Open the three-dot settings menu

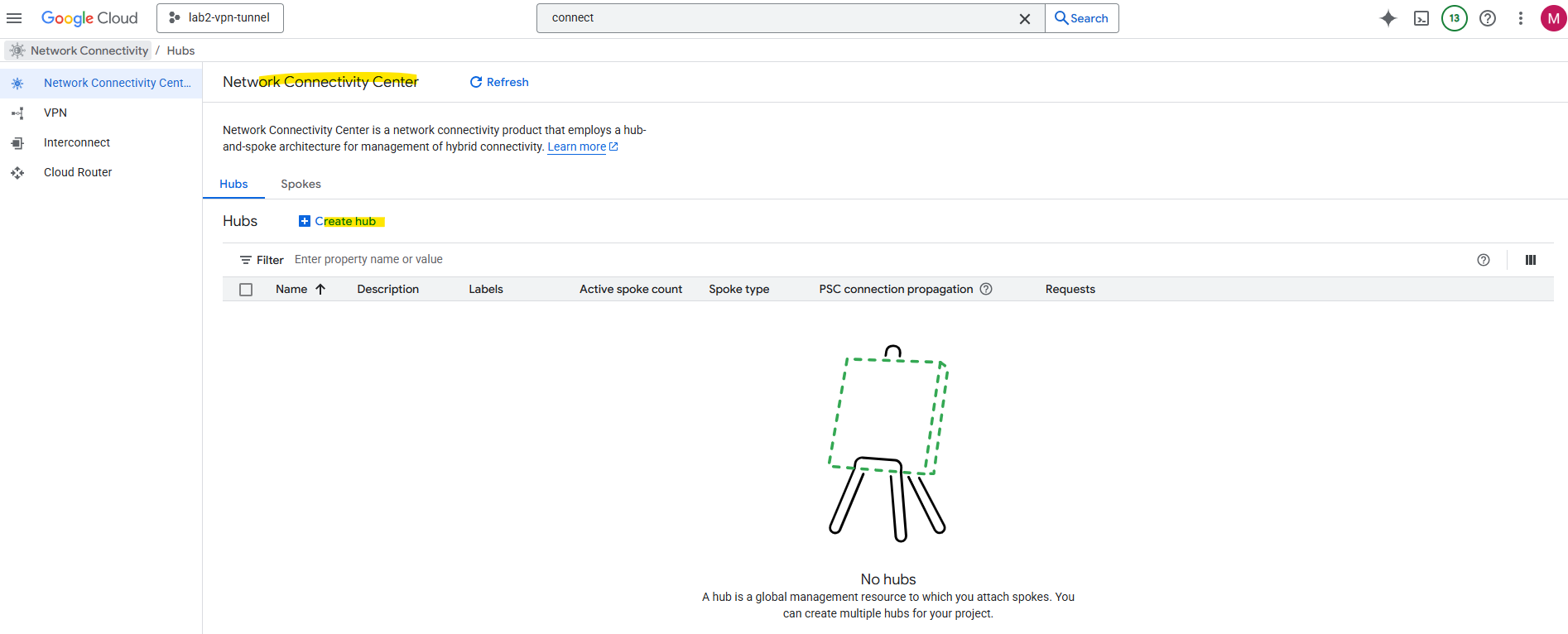click(1521, 18)
